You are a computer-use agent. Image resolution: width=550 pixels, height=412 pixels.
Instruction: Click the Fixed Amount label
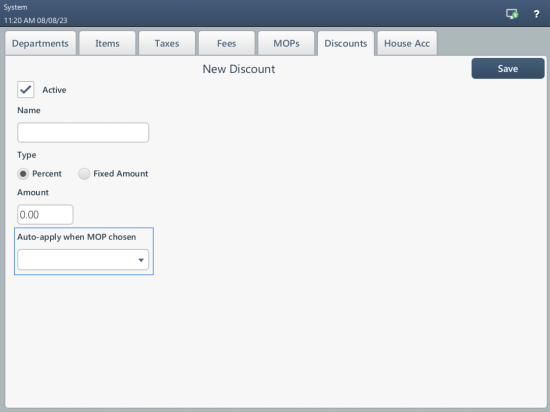pyautogui.click(x=121, y=174)
